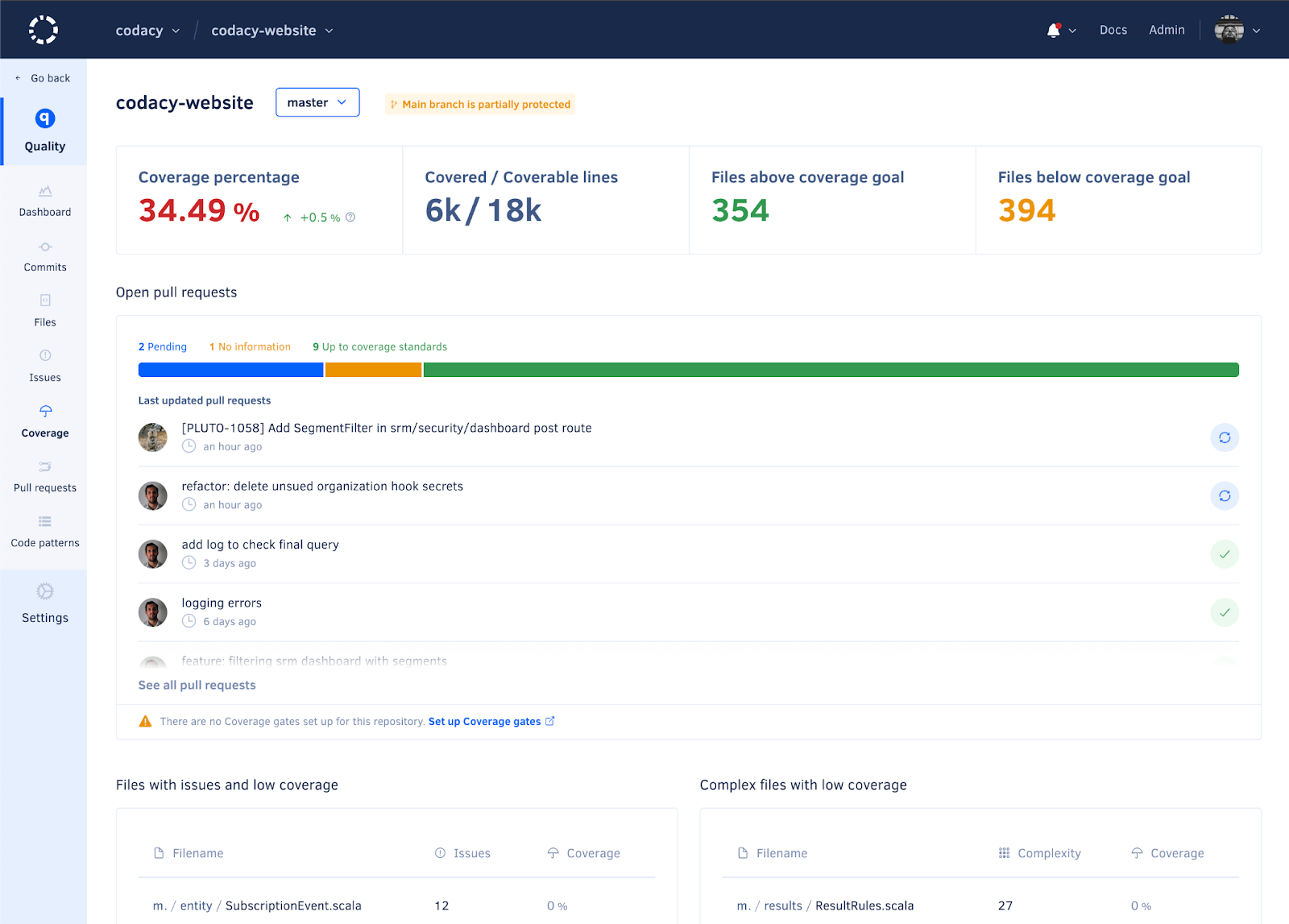Image resolution: width=1289 pixels, height=924 pixels.
Task: Open the master branch selector
Action: tap(317, 102)
